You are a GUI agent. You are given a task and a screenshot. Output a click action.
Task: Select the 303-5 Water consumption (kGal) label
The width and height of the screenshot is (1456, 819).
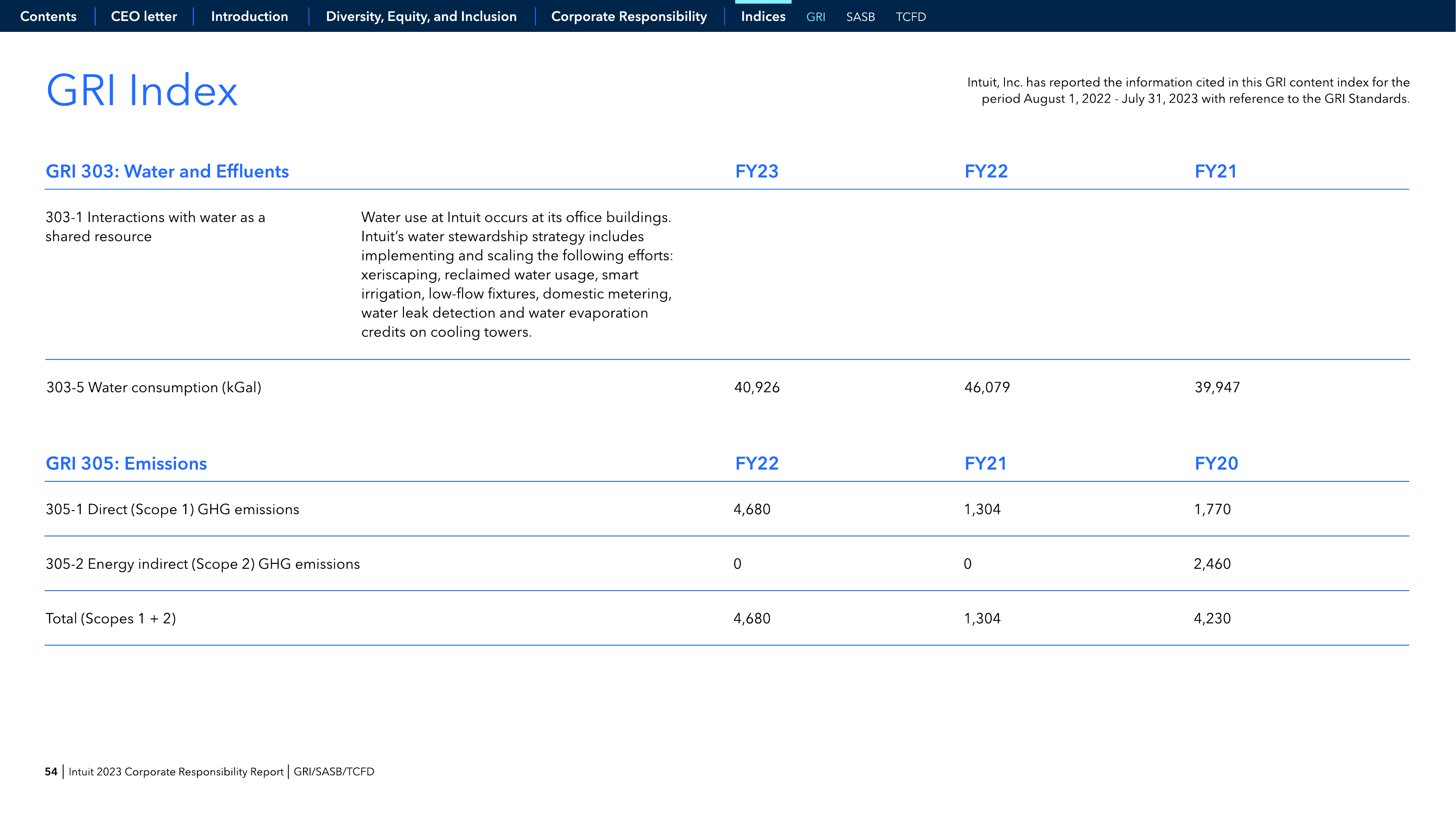point(154,387)
